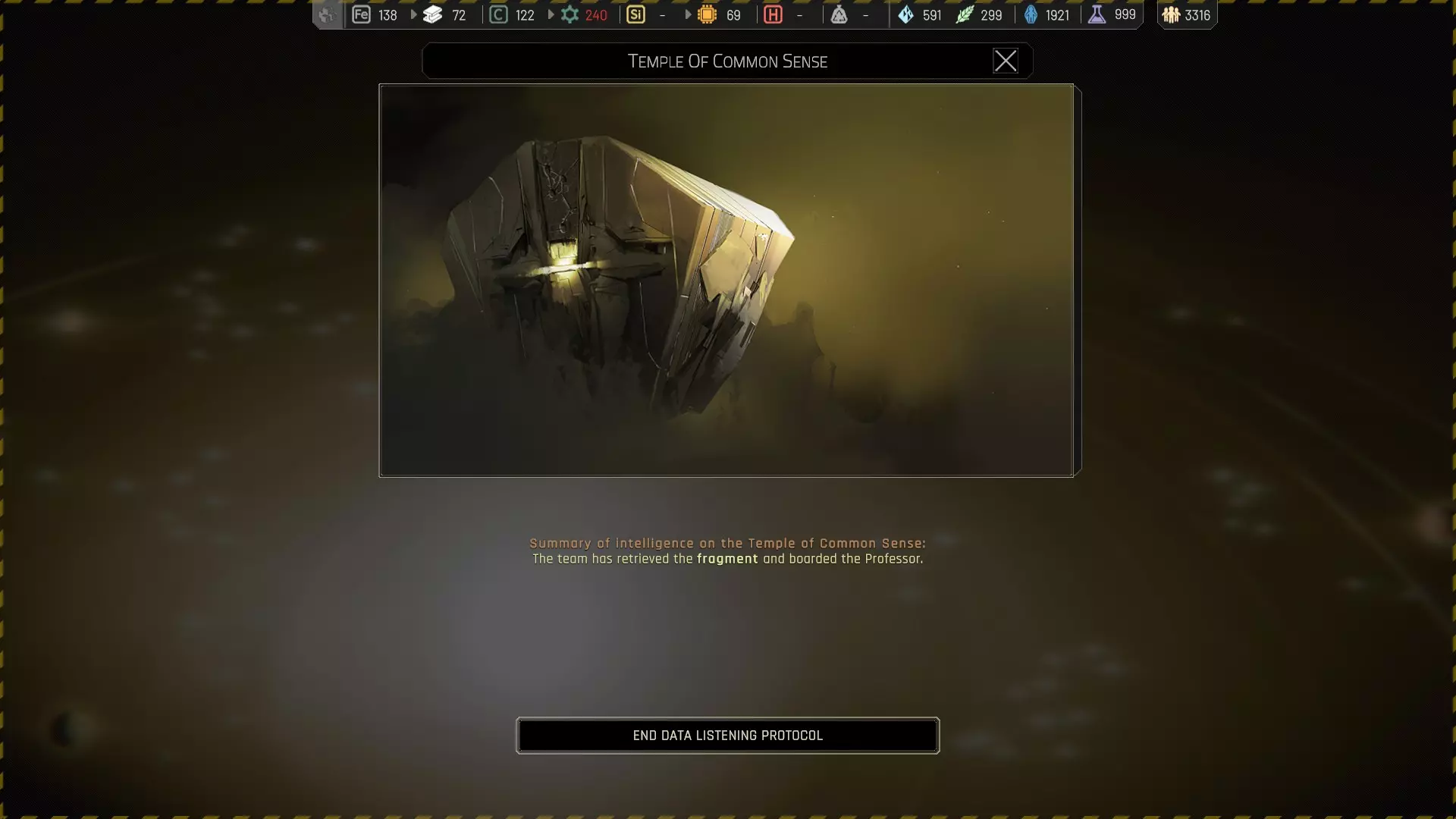This screenshot has width=1456, height=819.
Task: Click the orange microchip electronics icon
Action: (707, 14)
